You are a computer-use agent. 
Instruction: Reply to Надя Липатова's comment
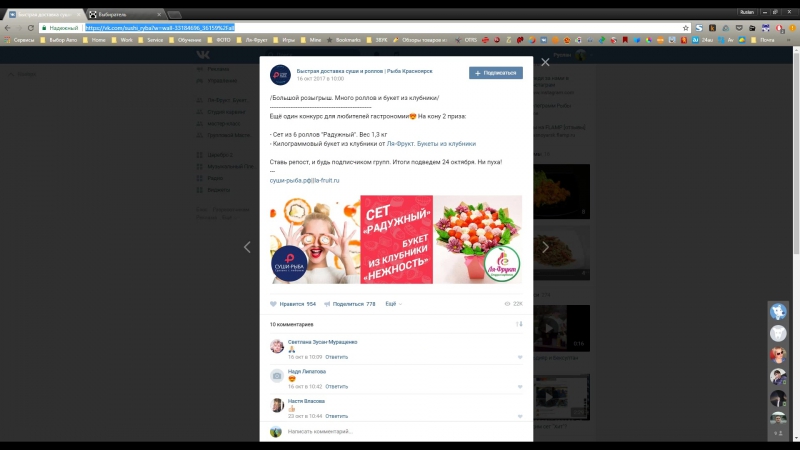pyautogui.click(x=336, y=387)
